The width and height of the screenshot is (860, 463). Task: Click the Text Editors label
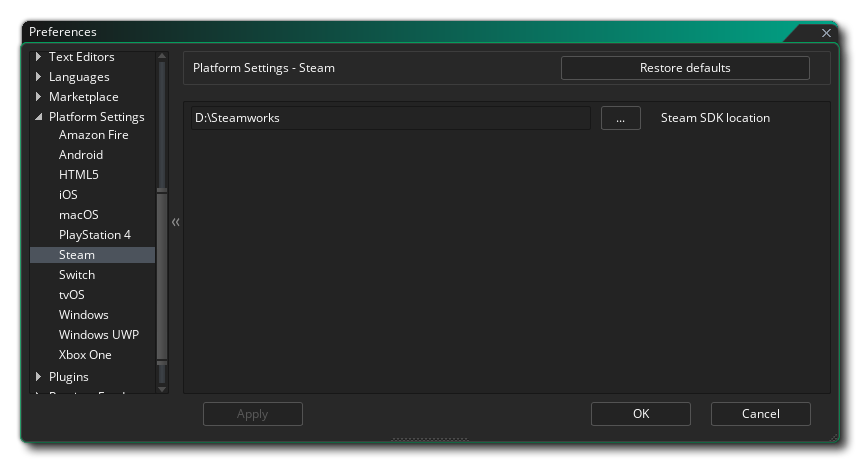81,57
